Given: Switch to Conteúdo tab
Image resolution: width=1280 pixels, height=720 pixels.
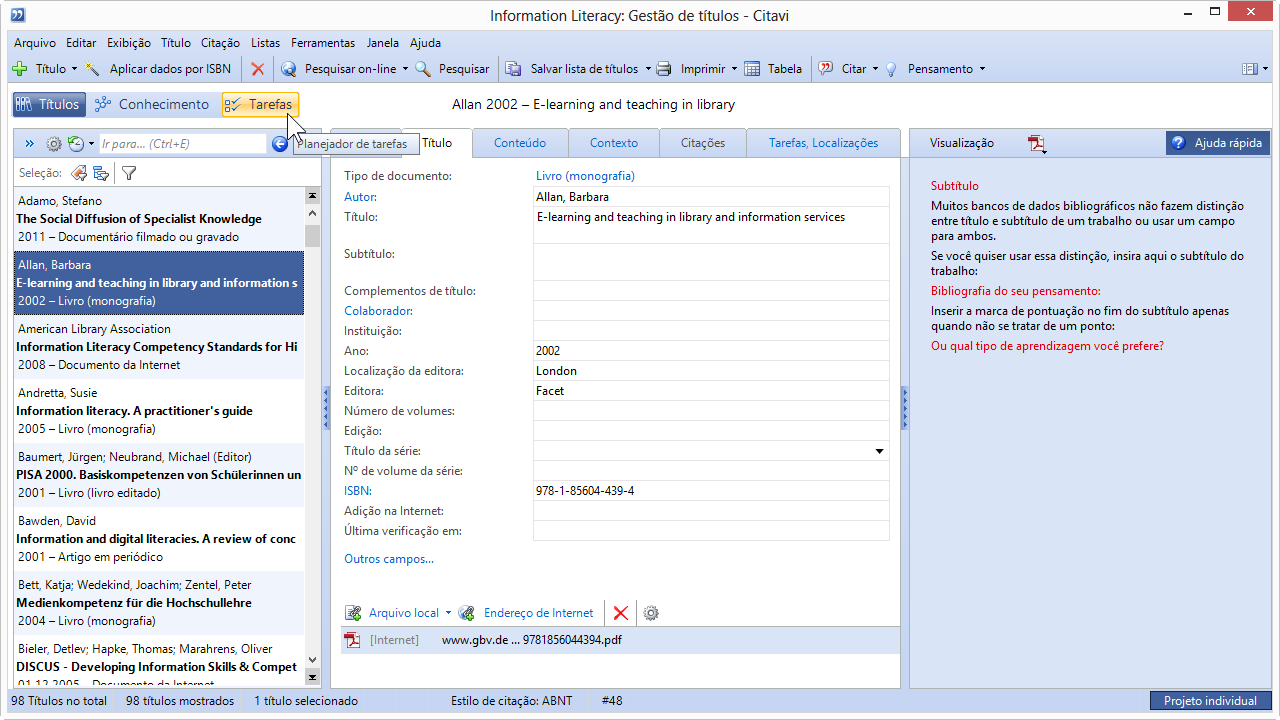Looking at the screenshot, I should pos(520,143).
